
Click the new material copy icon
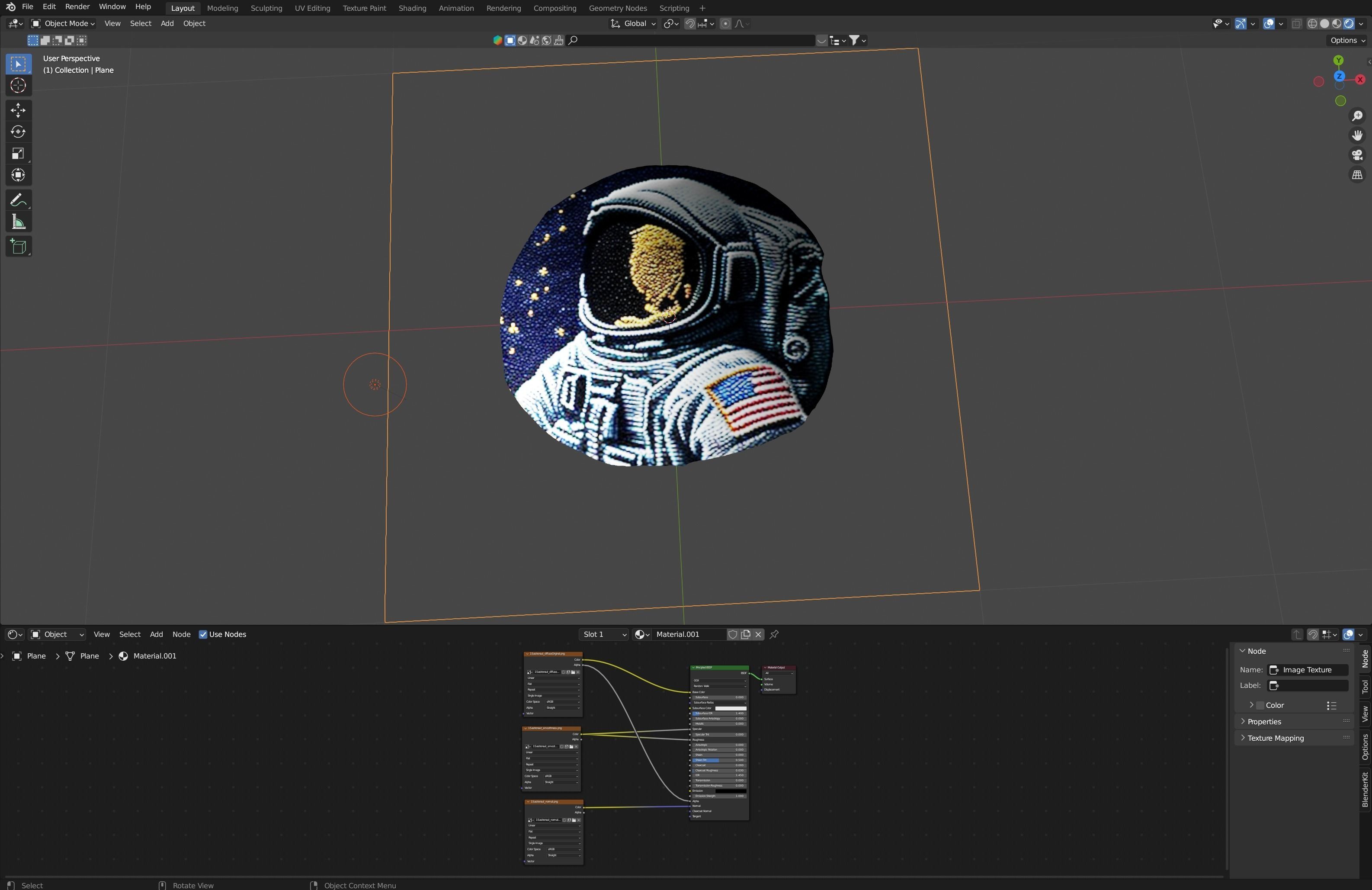click(x=745, y=634)
